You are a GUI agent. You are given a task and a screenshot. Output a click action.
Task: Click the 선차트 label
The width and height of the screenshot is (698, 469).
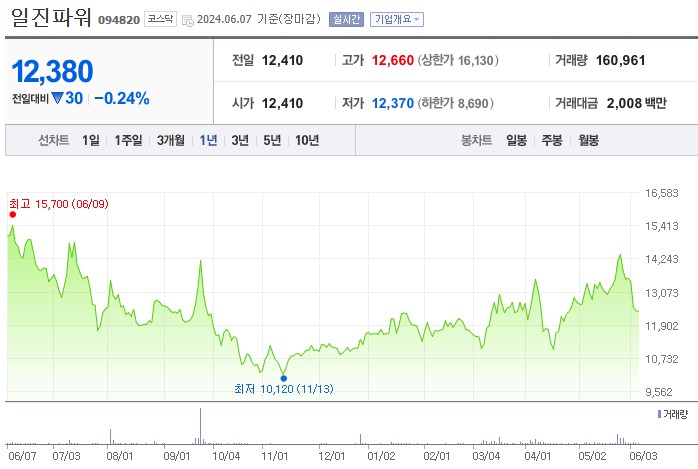(53, 140)
